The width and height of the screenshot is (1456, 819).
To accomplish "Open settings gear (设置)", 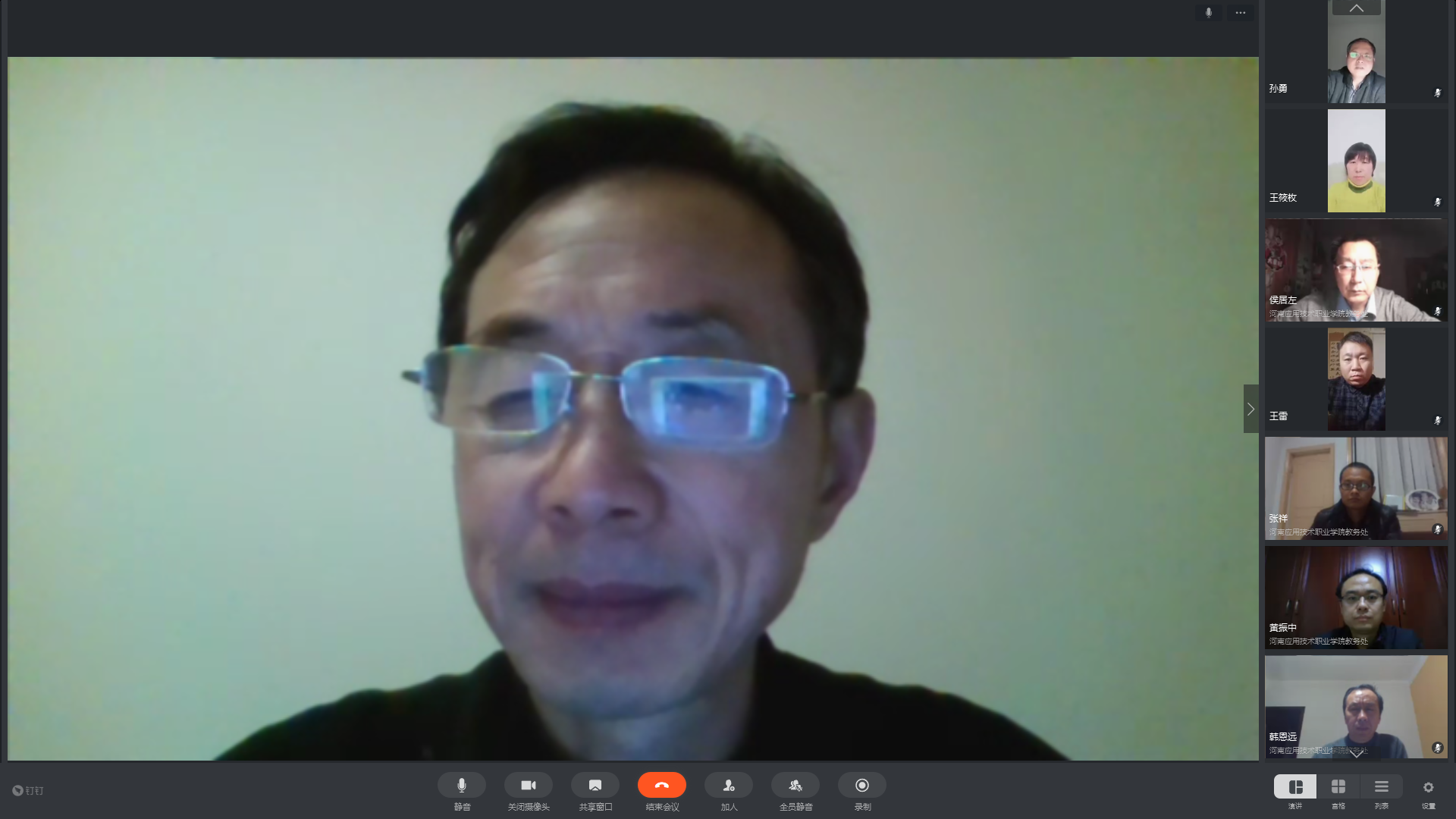I will 1429,787.
